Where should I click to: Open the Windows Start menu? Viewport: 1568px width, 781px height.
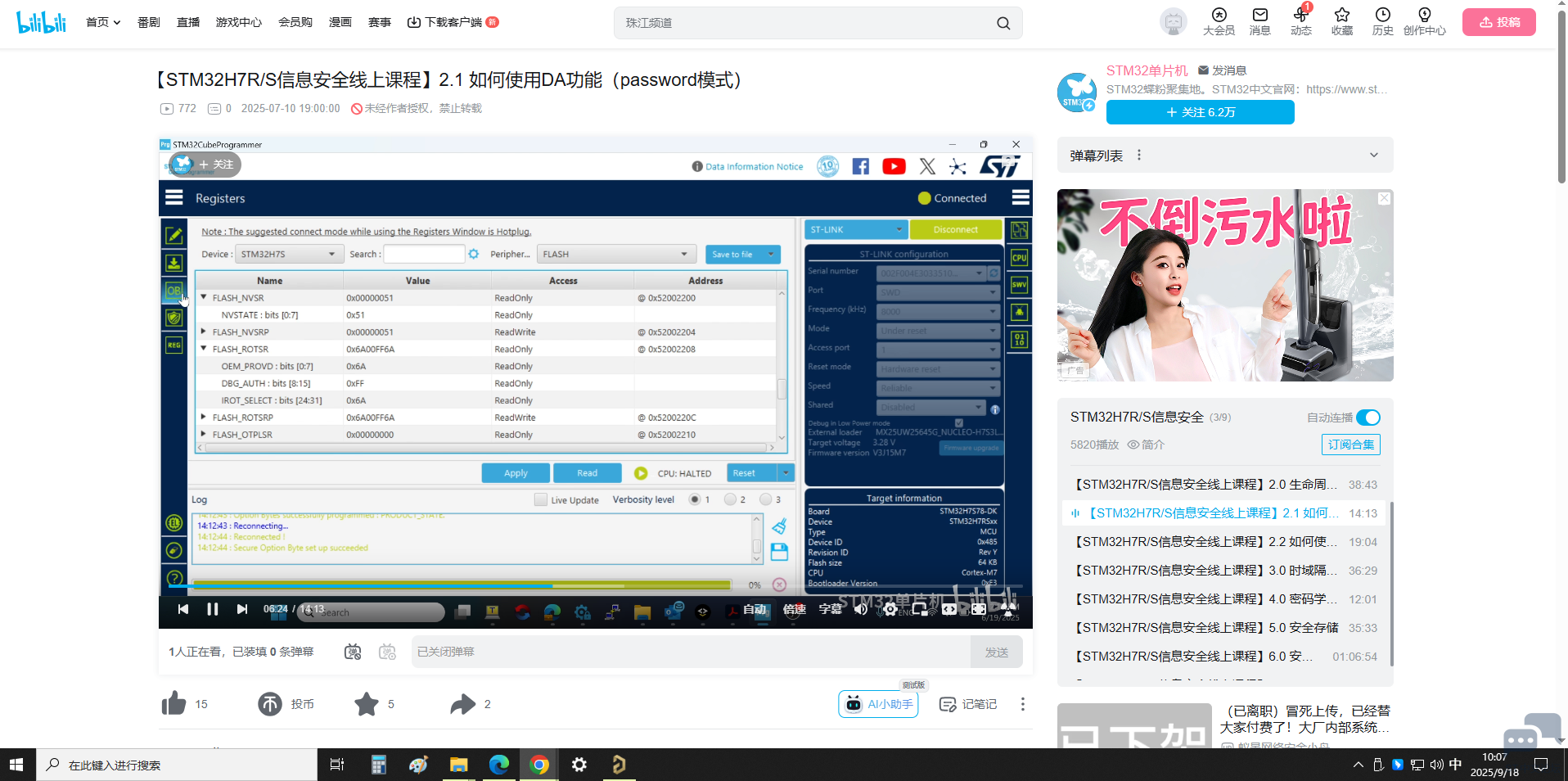coord(17,765)
